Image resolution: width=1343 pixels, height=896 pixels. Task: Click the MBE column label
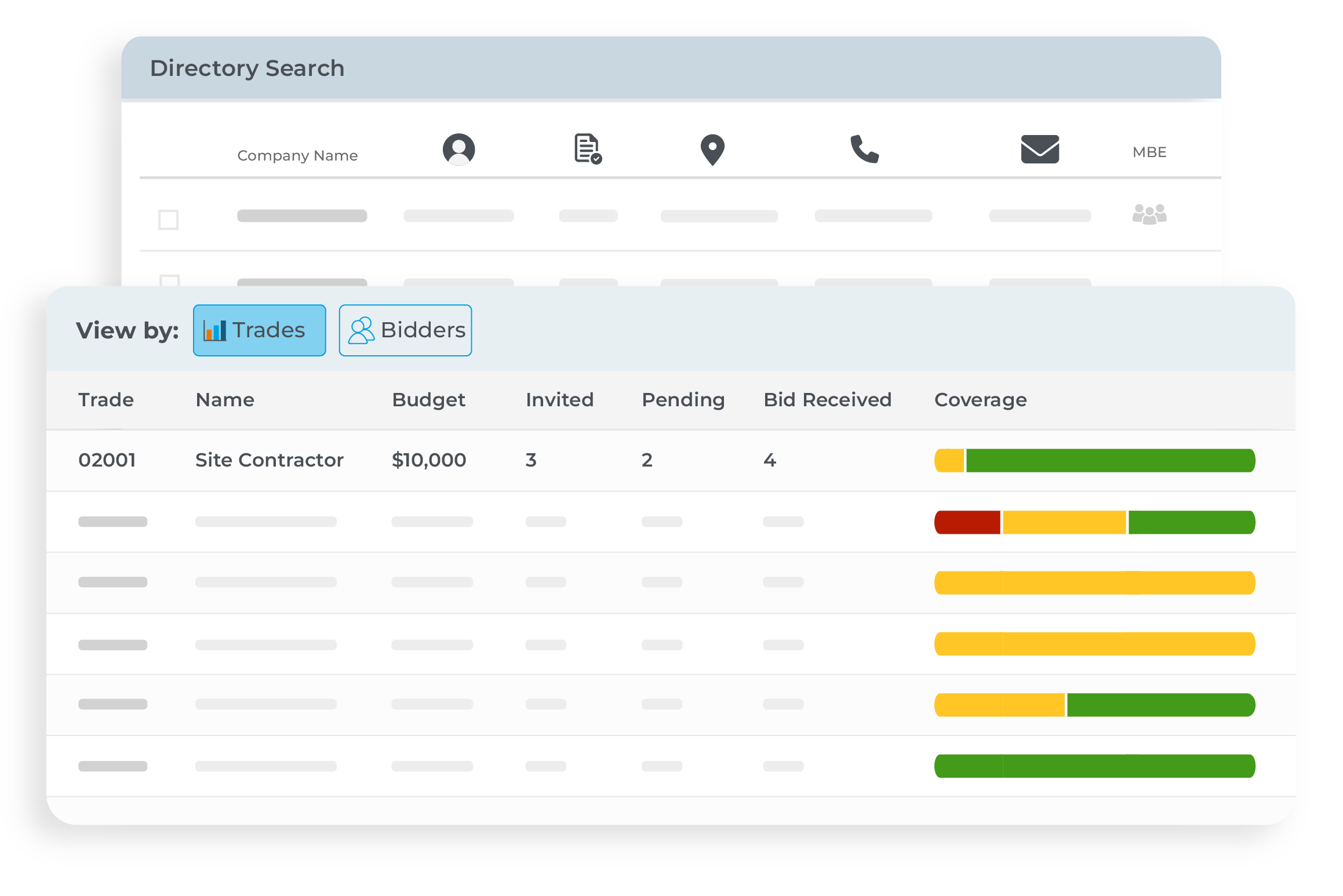(x=1149, y=152)
